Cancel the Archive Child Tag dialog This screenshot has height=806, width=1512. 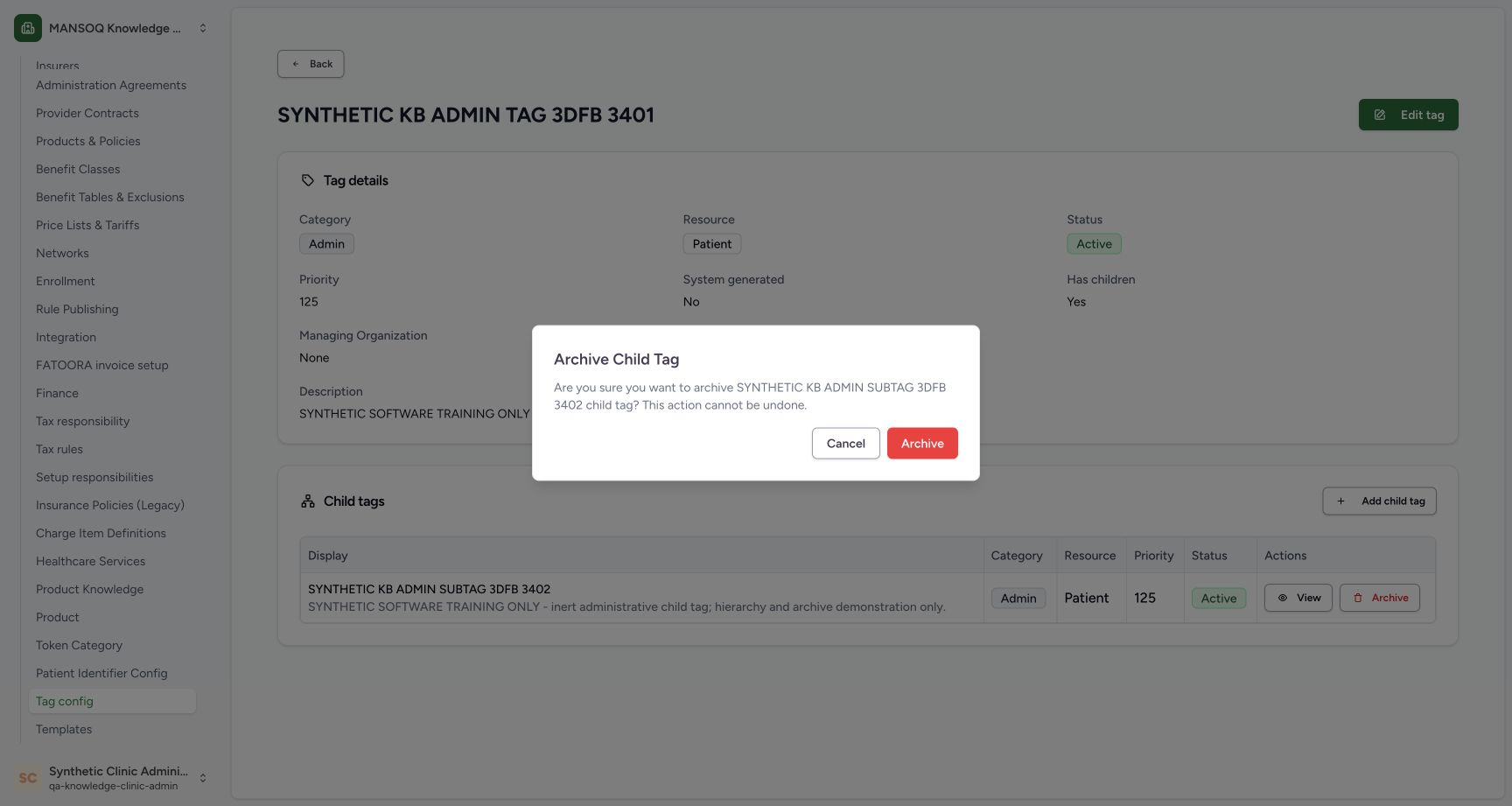click(x=845, y=444)
